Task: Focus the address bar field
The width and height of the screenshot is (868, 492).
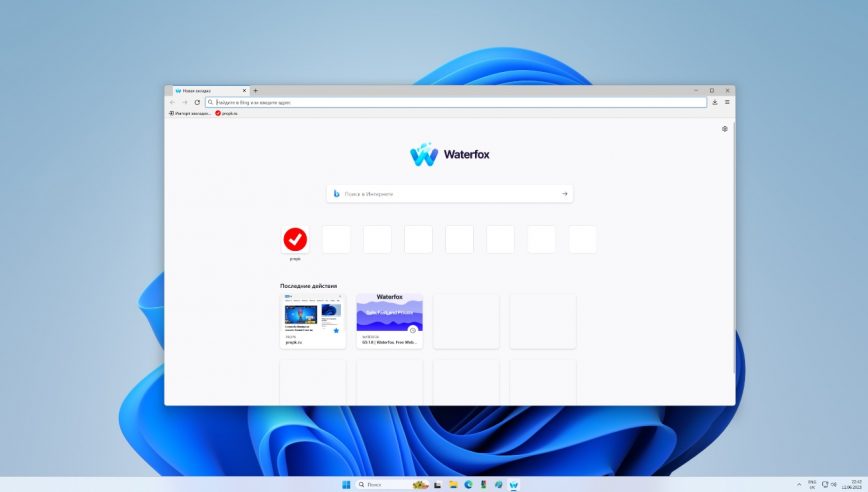Action: click(456, 102)
